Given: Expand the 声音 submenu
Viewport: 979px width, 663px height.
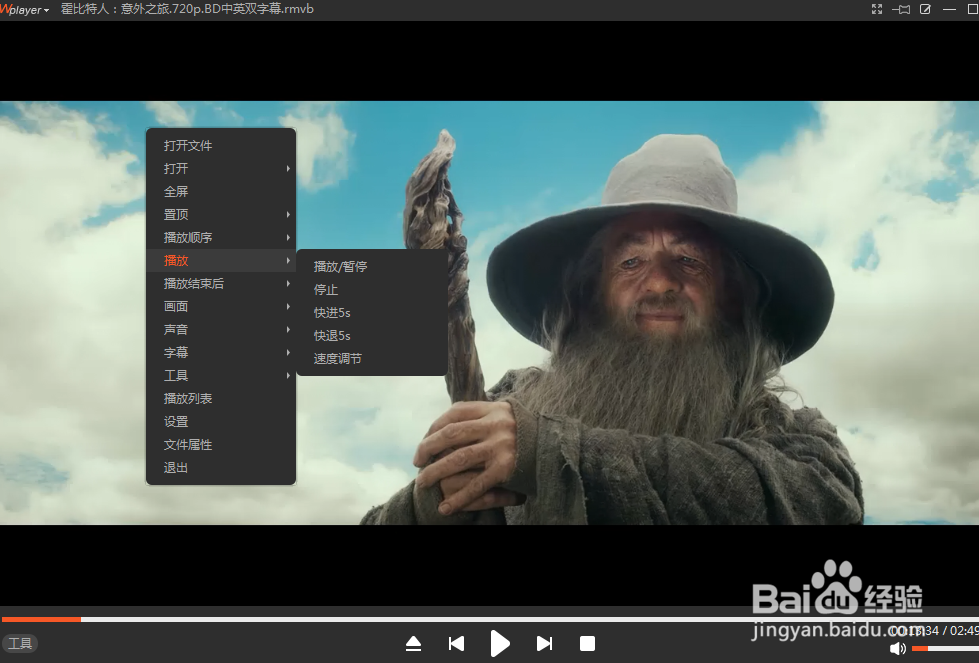Looking at the screenshot, I should 220,330.
